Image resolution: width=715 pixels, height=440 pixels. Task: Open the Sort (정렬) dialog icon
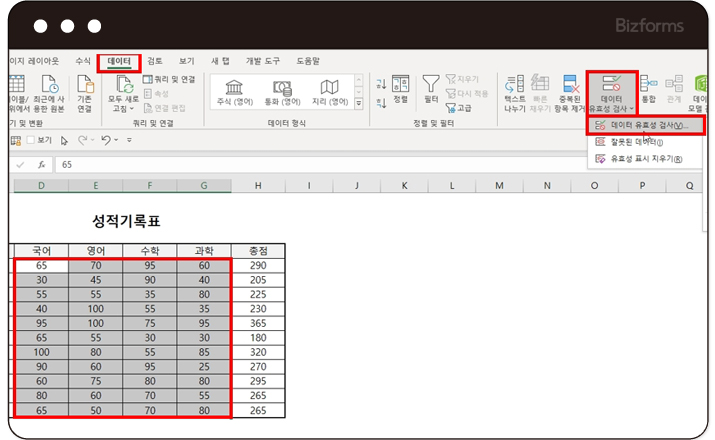click(x=400, y=88)
